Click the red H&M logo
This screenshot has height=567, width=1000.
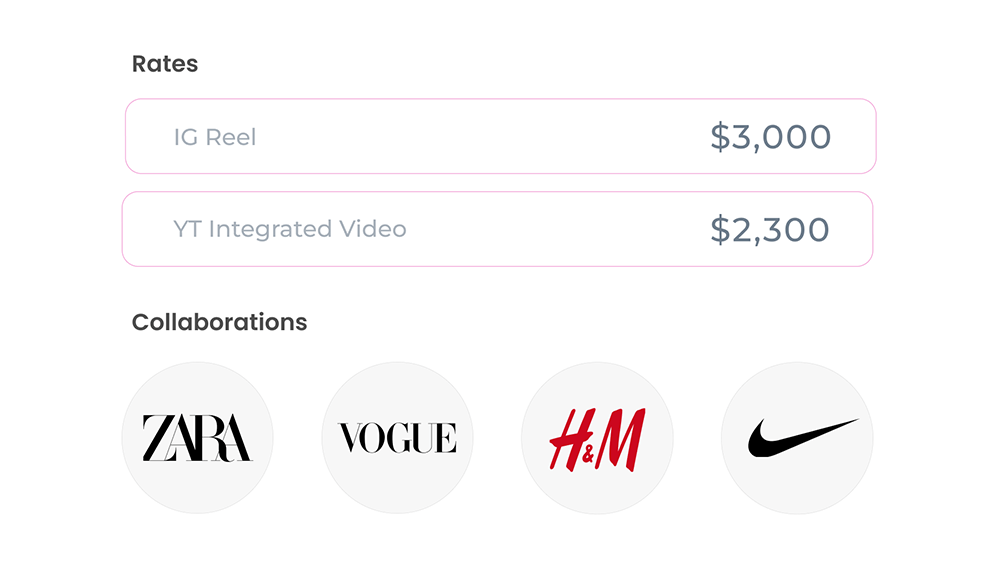coord(597,438)
